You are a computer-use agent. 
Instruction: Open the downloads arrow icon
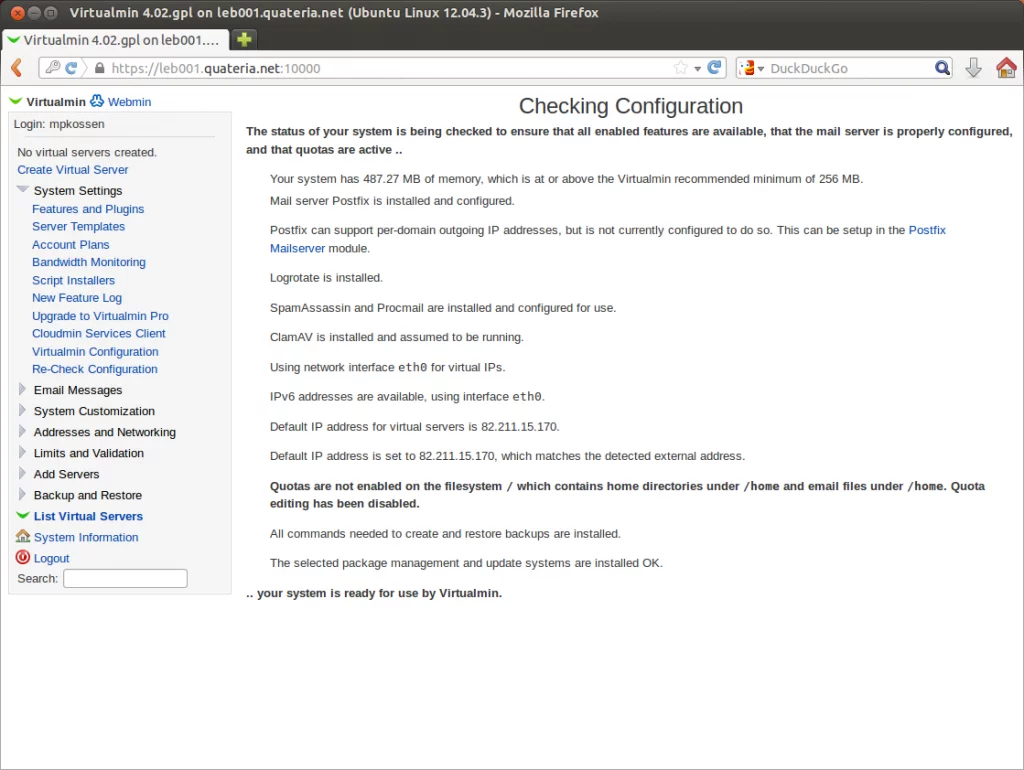973,67
